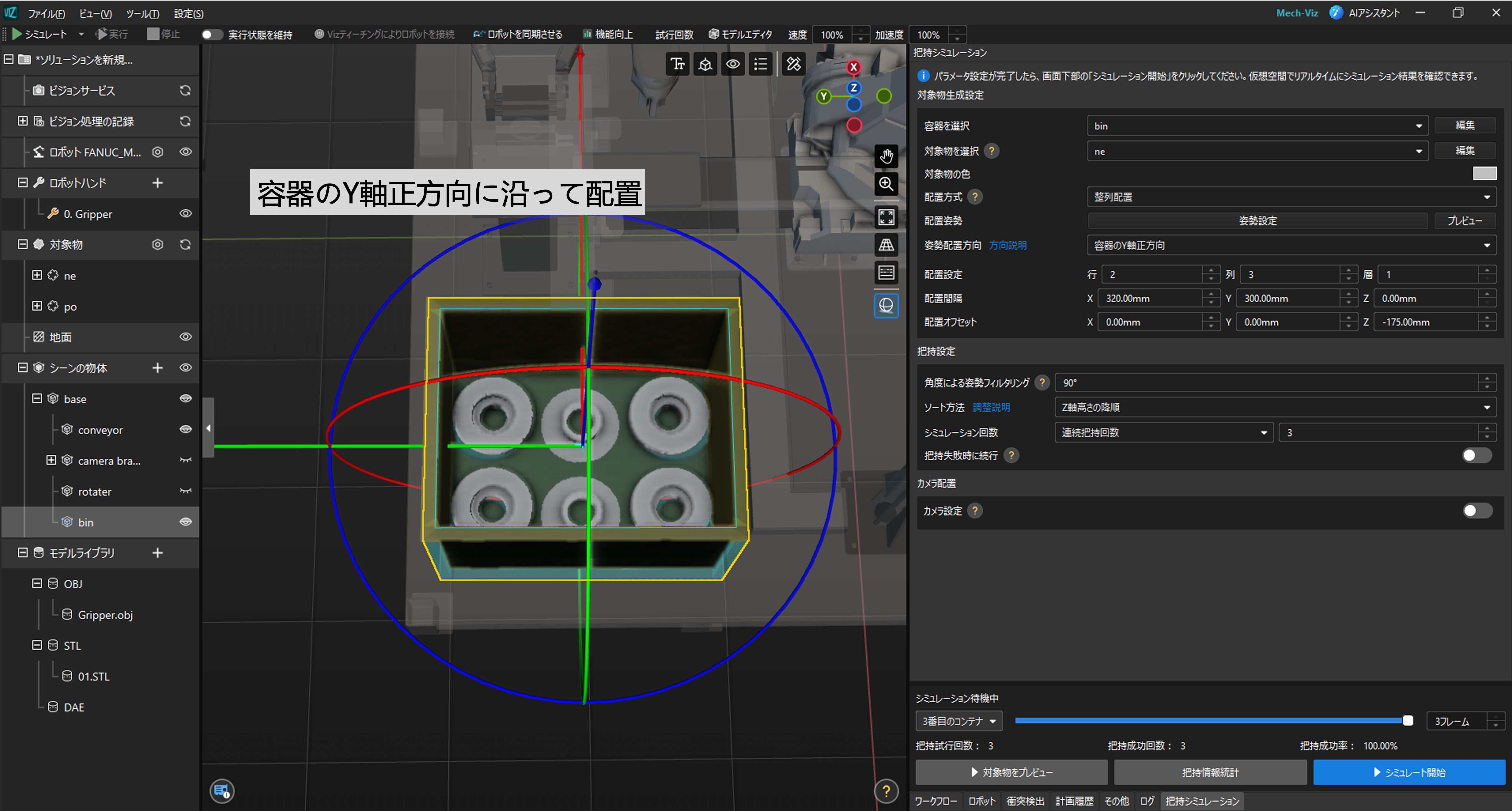Switch to the 衝突検出 tab

pos(1025,801)
